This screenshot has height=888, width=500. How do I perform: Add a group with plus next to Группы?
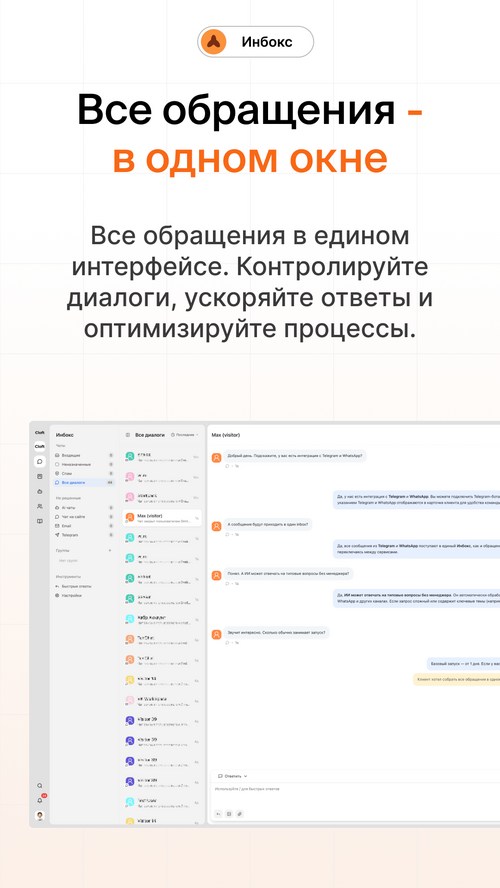click(x=110, y=550)
